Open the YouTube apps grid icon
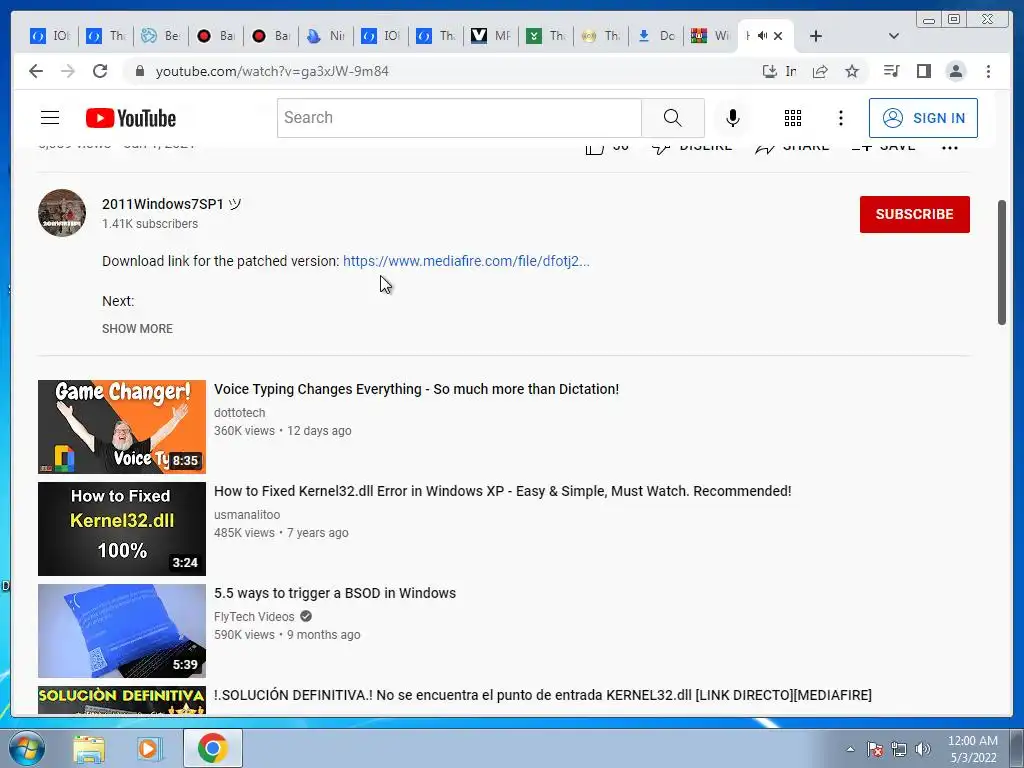 click(793, 118)
